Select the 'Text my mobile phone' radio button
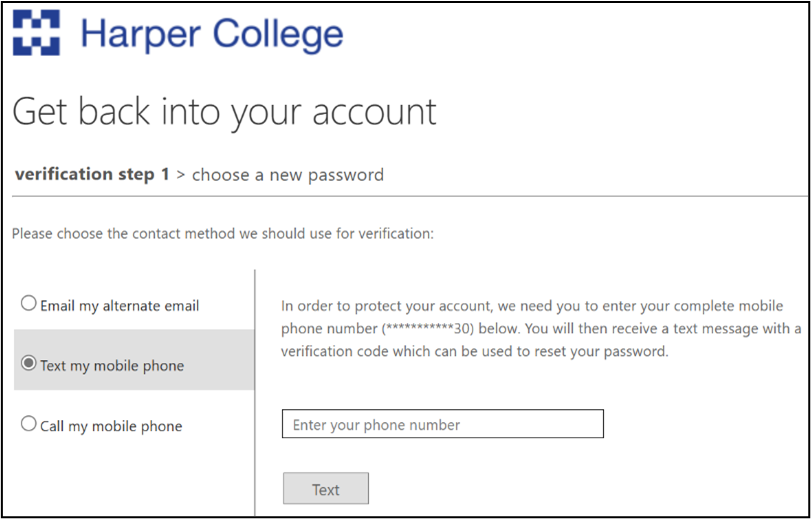 (29, 364)
